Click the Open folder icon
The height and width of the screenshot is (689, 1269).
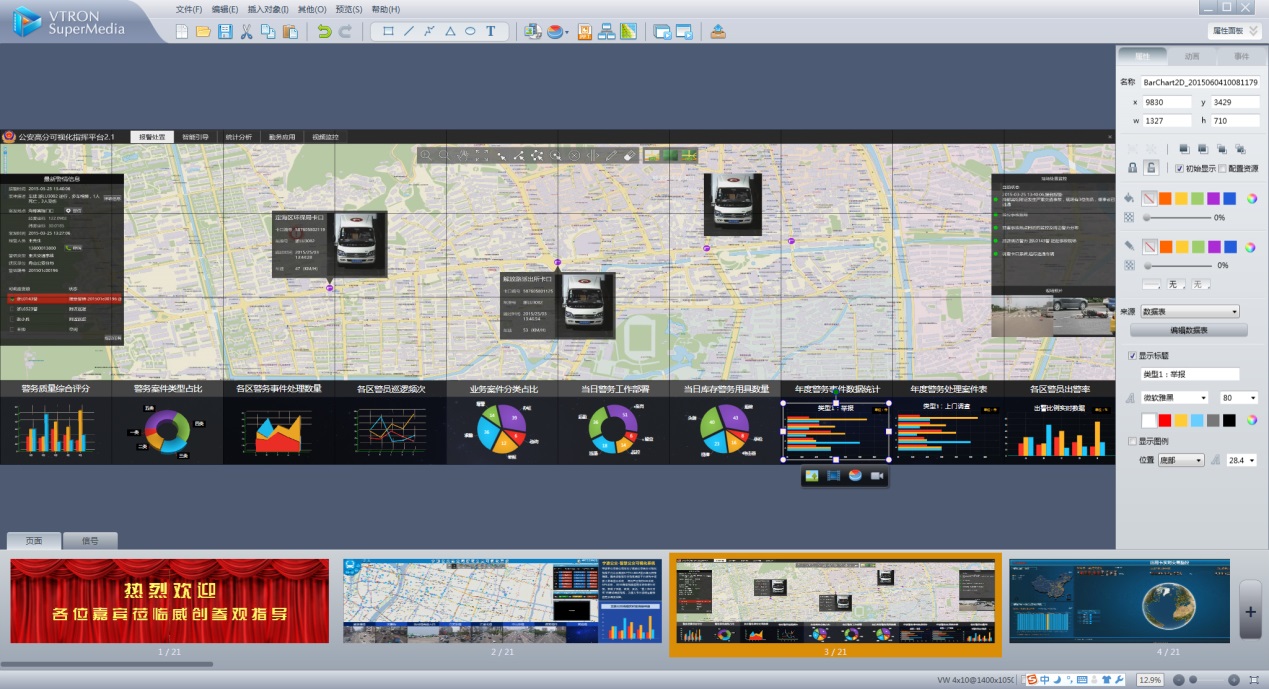click(x=203, y=32)
